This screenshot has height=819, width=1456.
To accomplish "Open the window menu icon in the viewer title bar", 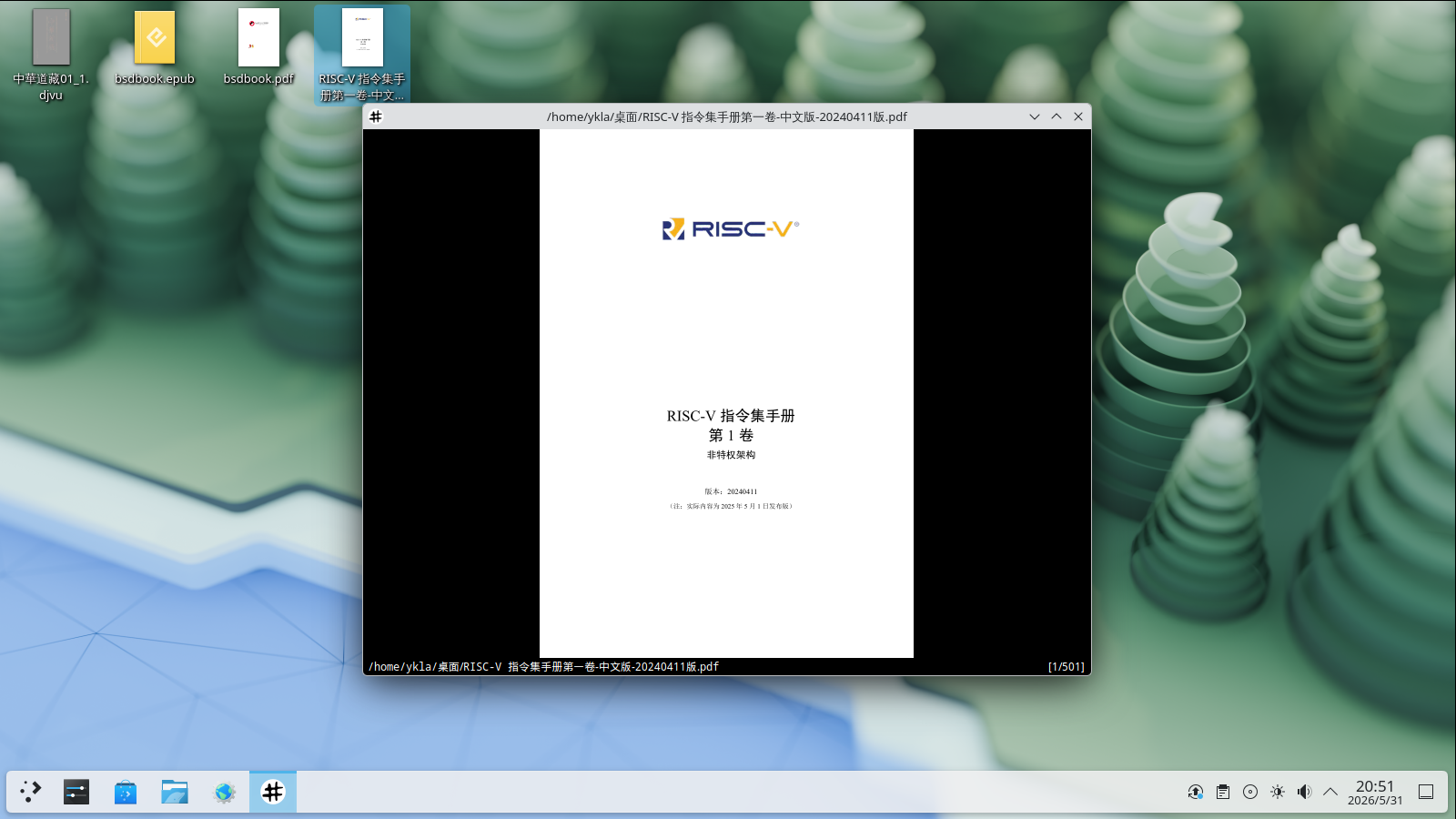I will point(376,116).
